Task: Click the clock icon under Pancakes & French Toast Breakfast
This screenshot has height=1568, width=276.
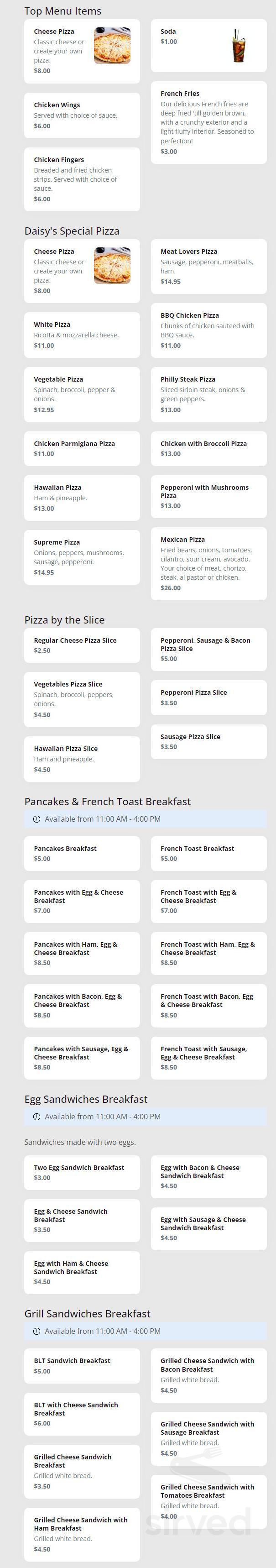Action: pos(36,819)
